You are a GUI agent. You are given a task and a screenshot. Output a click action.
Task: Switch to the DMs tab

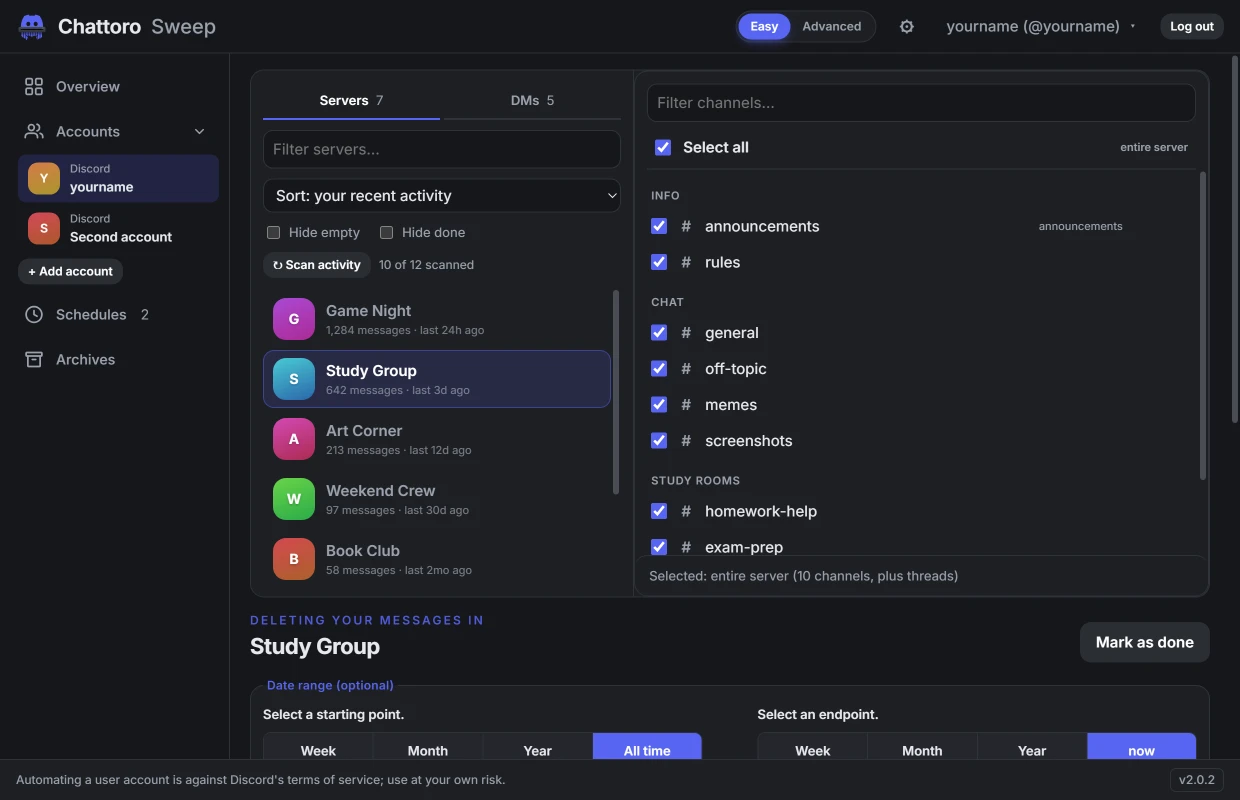click(532, 101)
